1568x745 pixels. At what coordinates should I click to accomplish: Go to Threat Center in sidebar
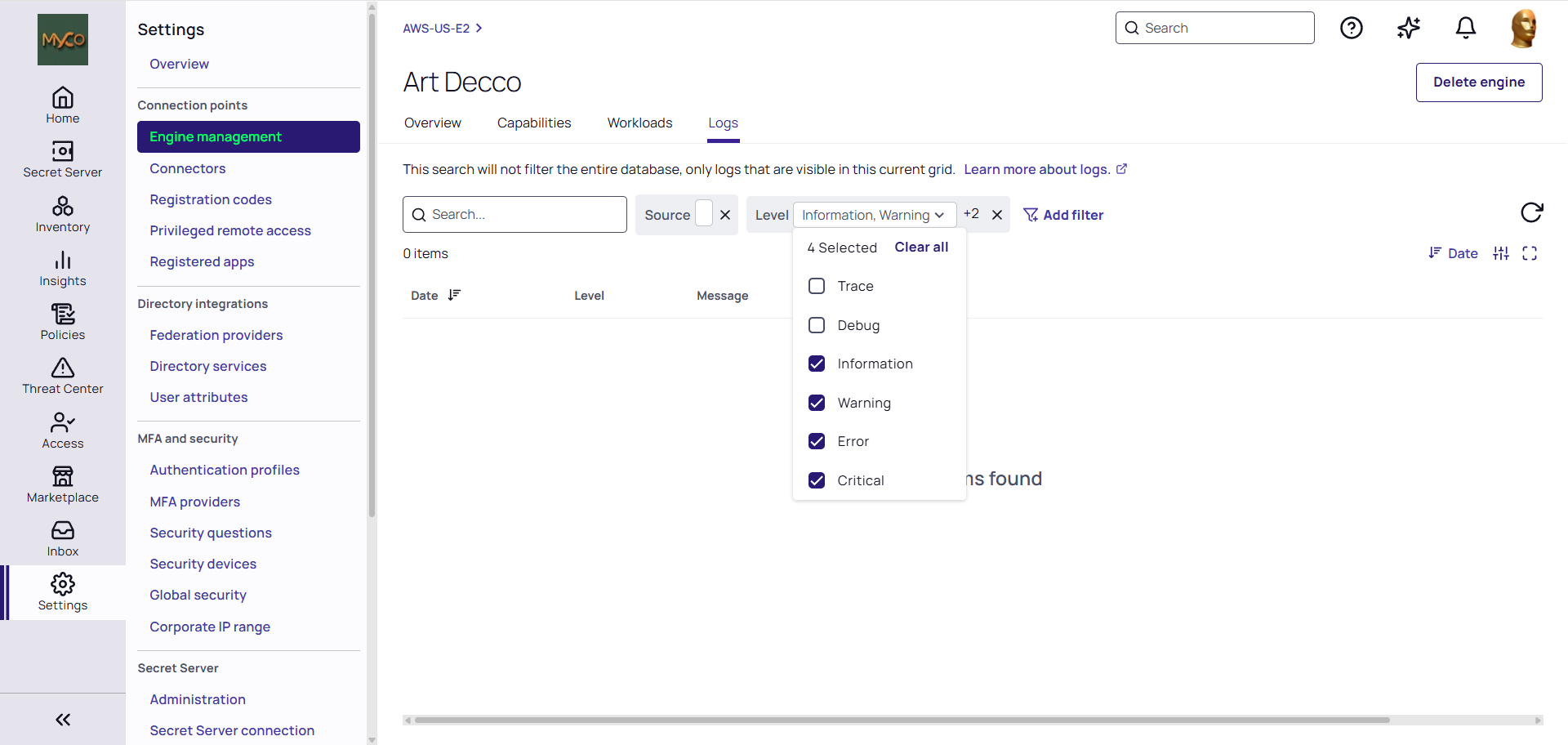(x=63, y=377)
